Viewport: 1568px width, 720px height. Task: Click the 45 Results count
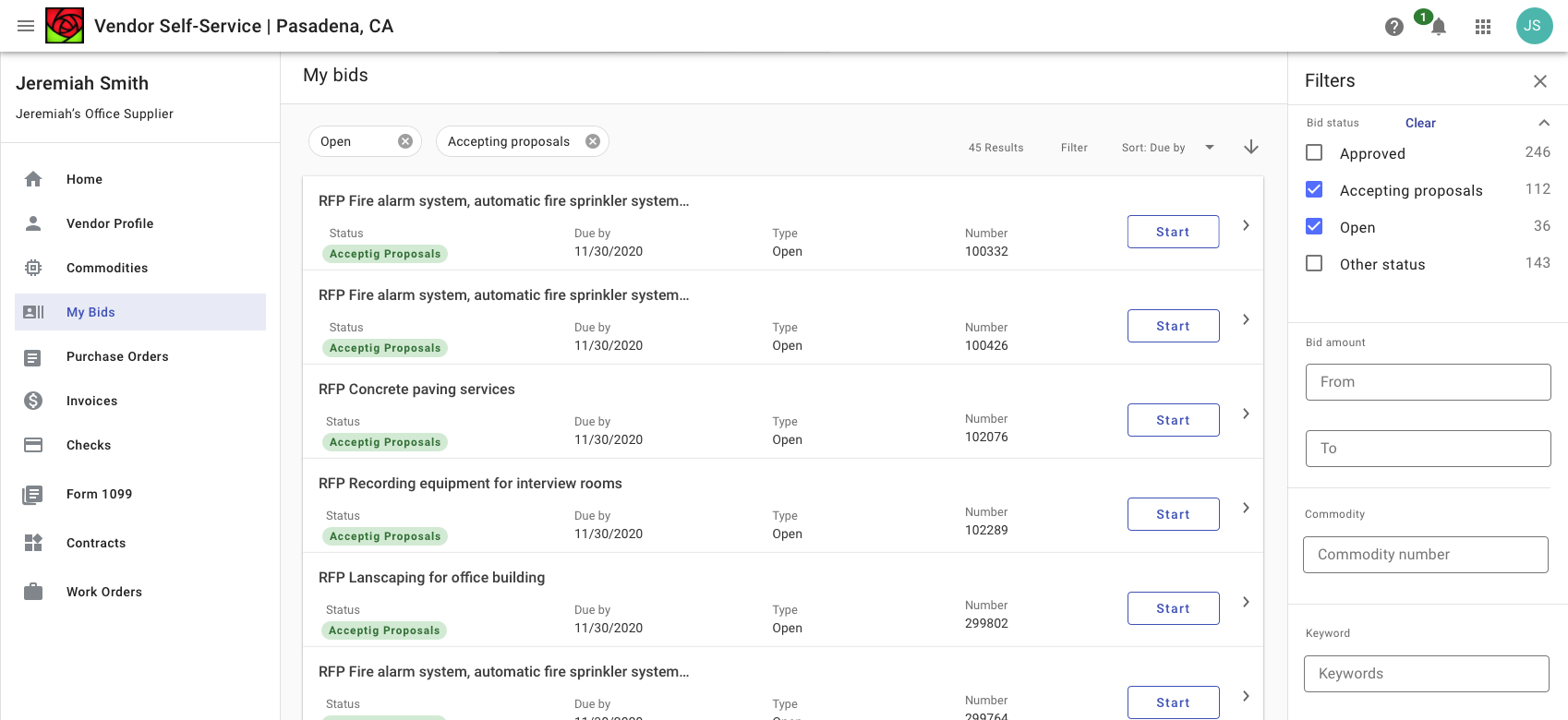995,148
